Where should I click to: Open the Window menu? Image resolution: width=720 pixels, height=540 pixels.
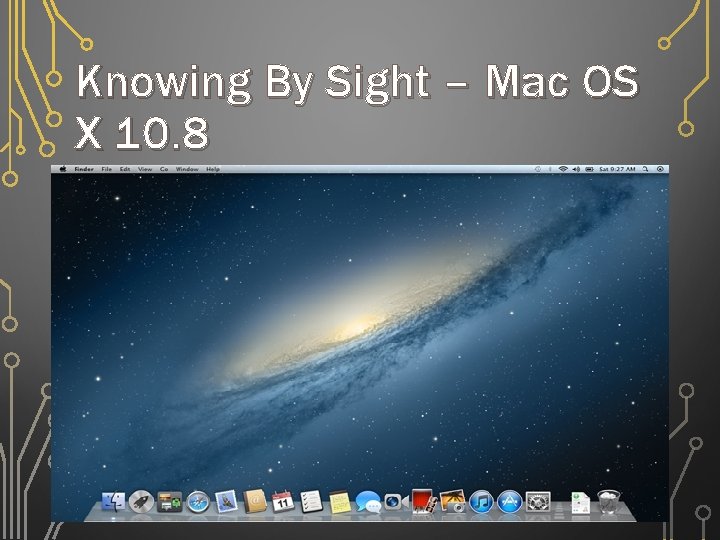[x=187, y=169]
